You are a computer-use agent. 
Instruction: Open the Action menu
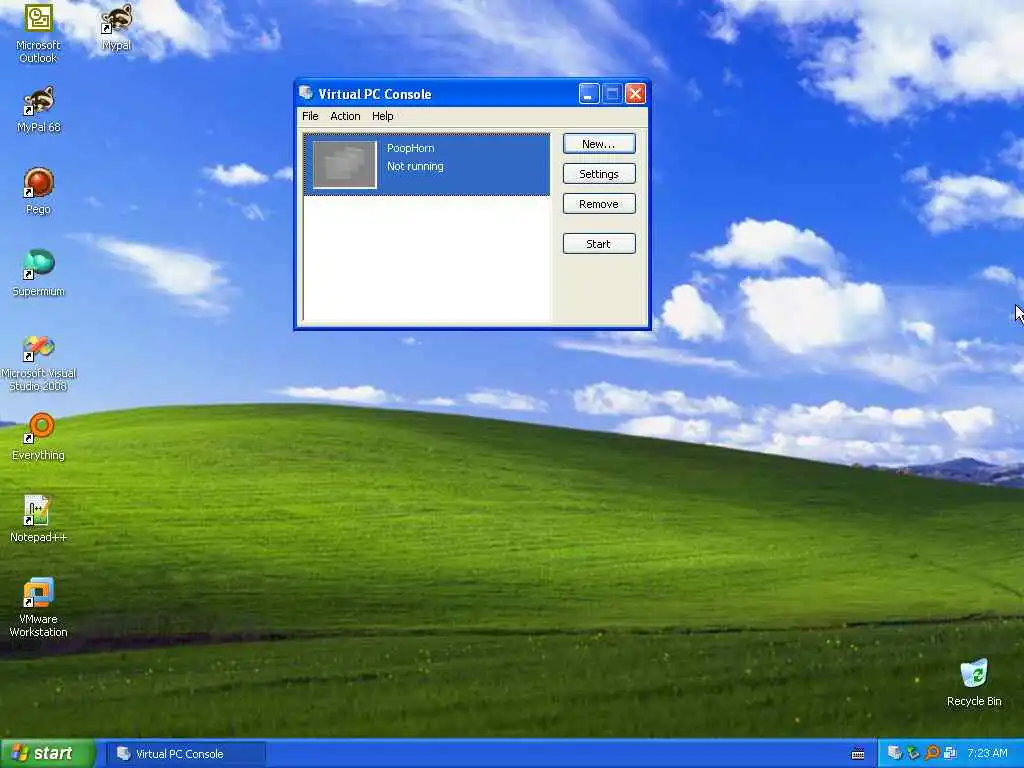click(x=345, y=116)
